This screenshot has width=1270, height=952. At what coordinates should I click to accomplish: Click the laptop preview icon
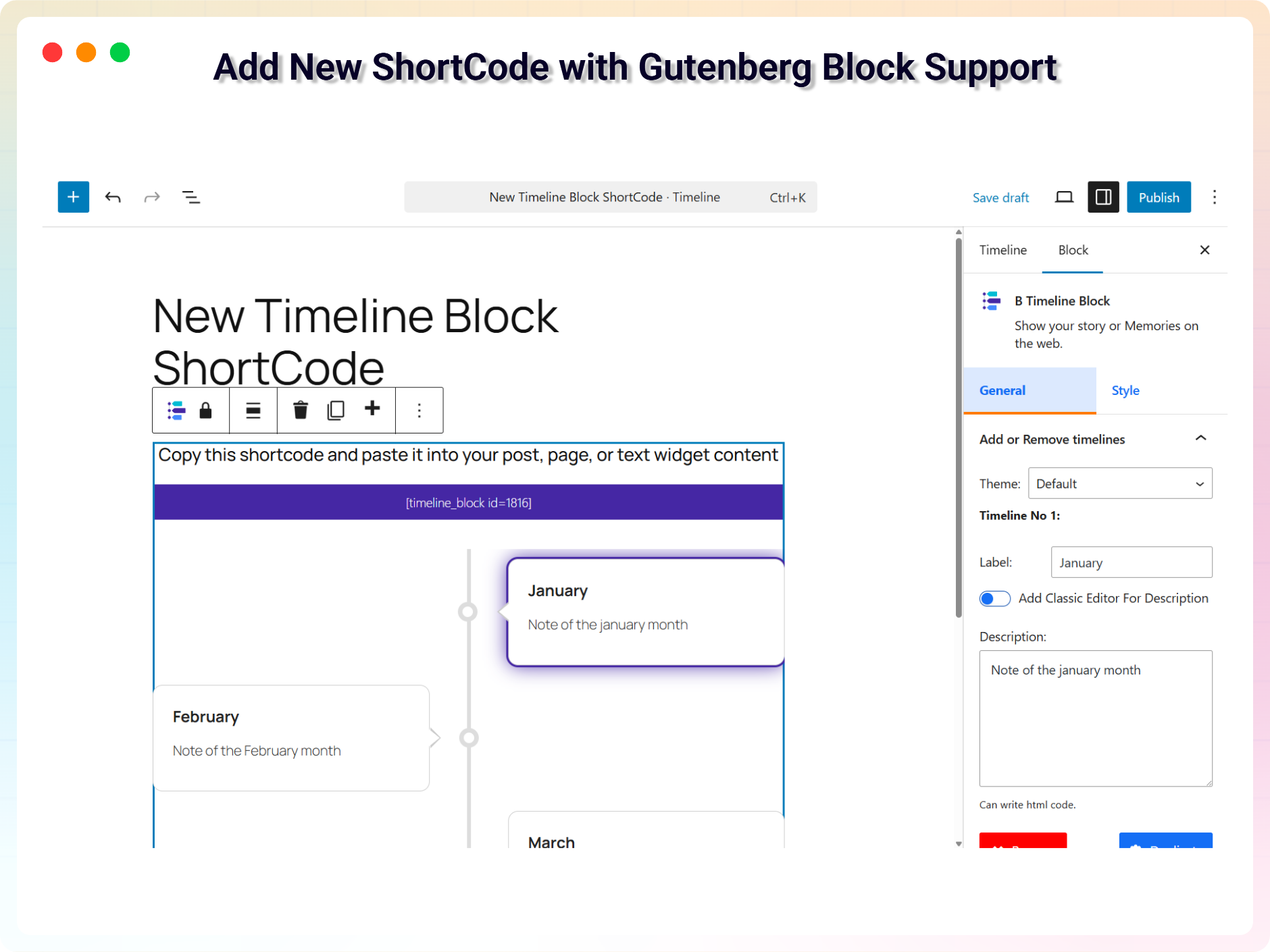pyautogui.click(x=1064, y=197)
